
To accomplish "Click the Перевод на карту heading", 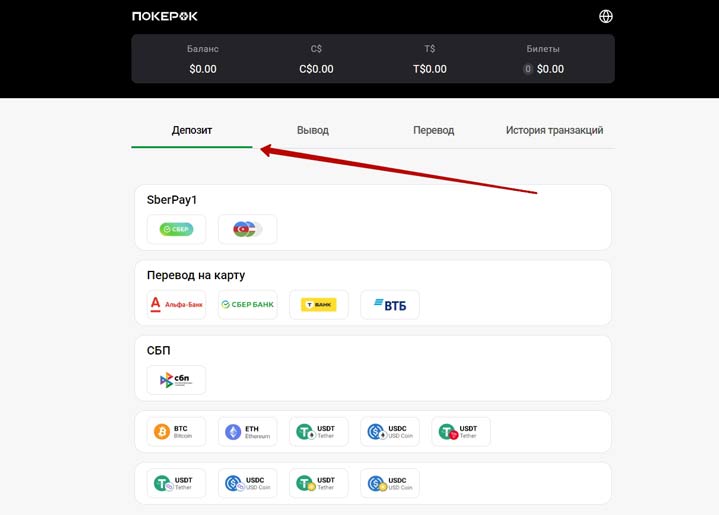I will (x=196, y=275).
